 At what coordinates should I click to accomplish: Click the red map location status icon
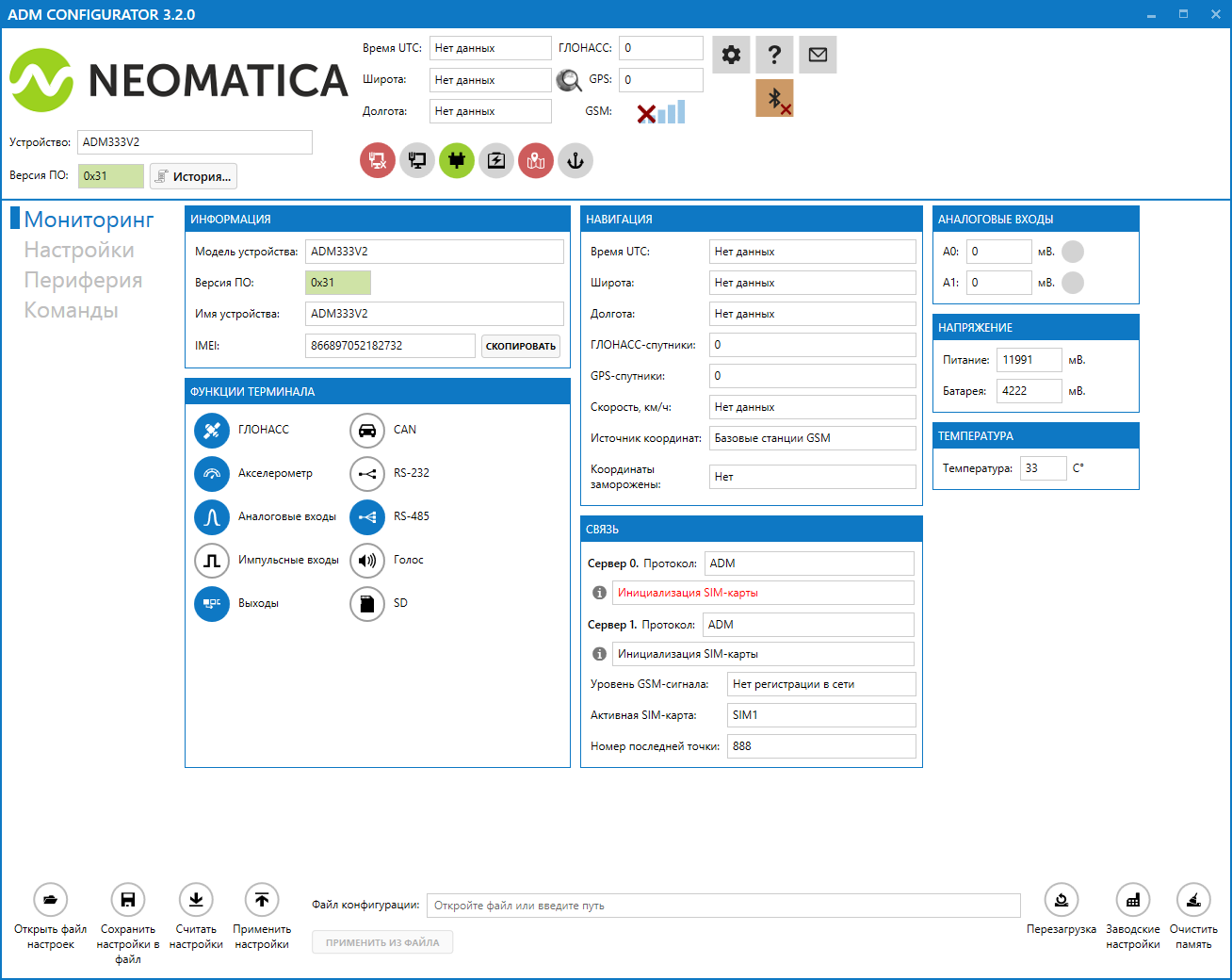(536, 160)
